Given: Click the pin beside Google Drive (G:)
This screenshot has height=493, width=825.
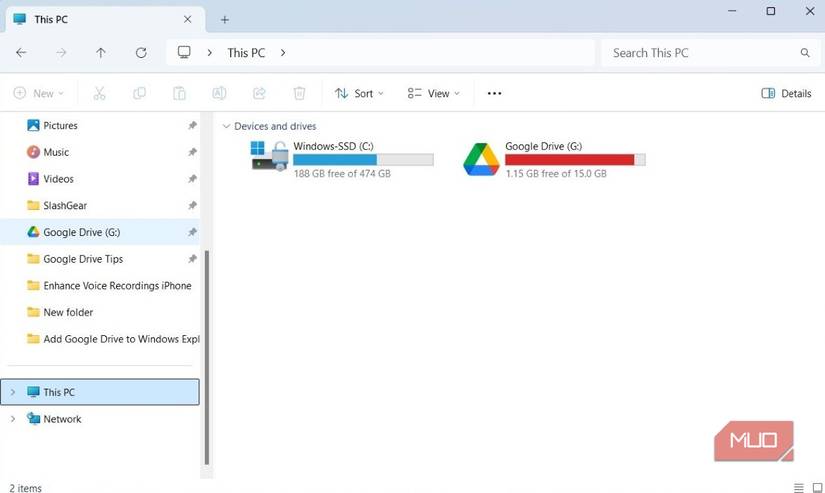Looking at the screenshot, I should [193, 232].
